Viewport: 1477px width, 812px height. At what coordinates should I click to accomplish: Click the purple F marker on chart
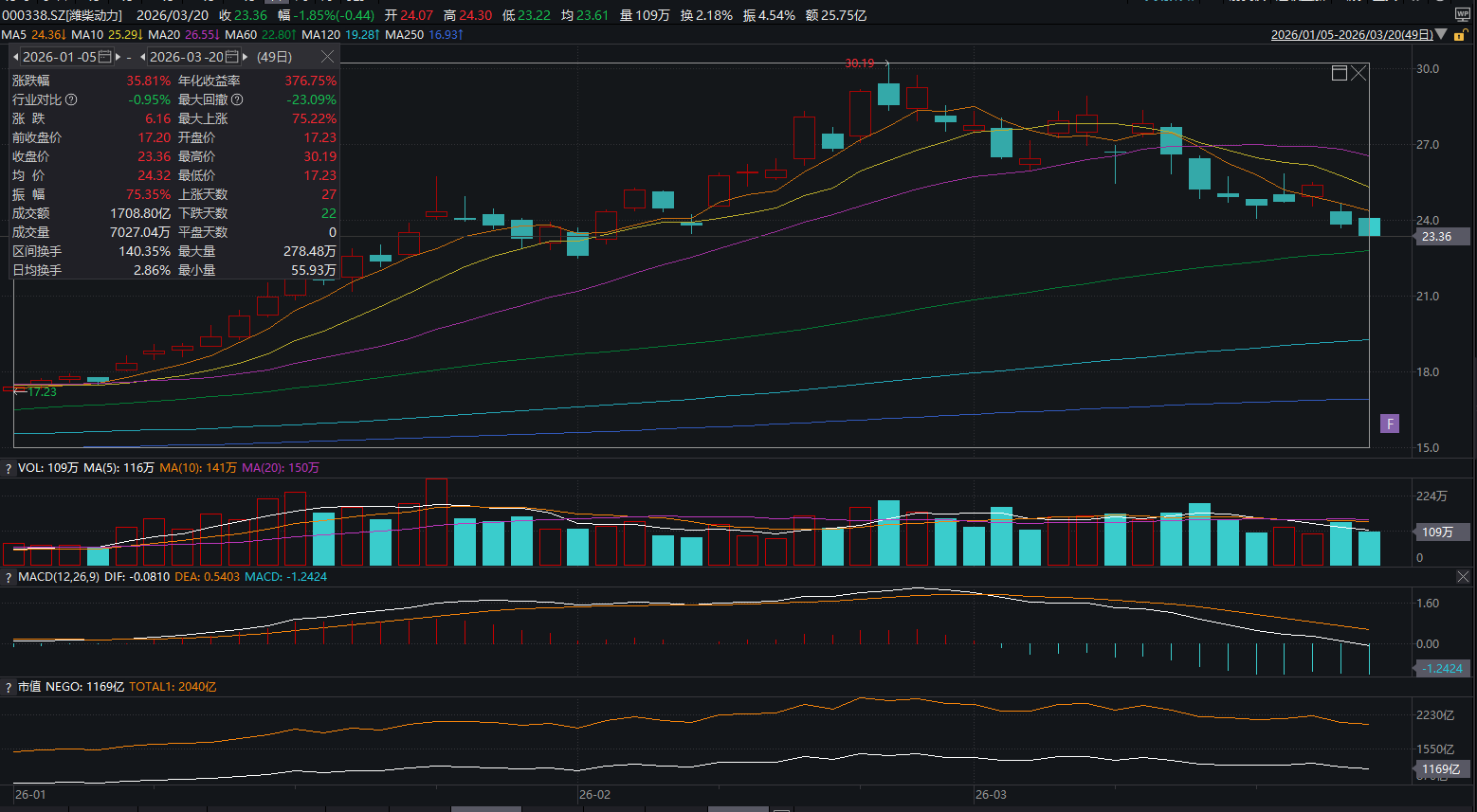pos(1390,424)
